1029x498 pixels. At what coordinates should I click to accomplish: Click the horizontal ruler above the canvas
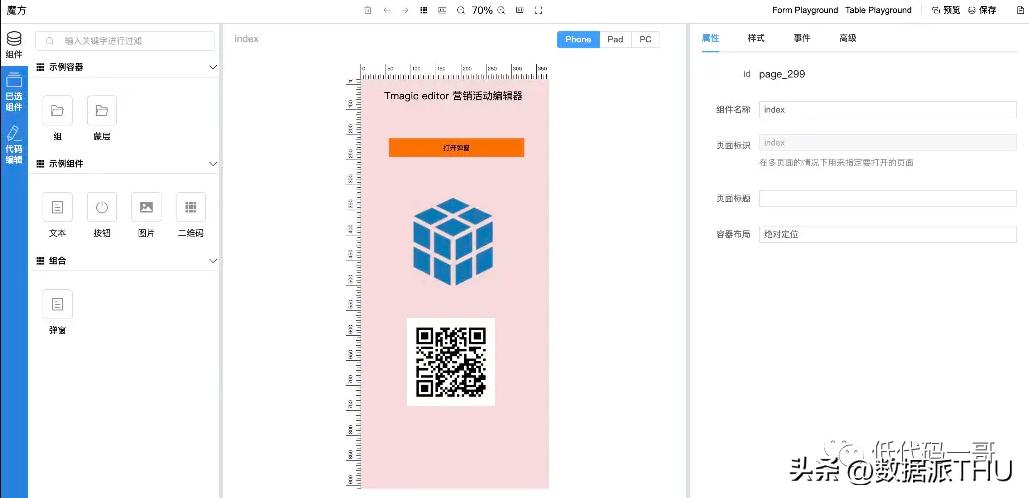[x=454, y=72]
